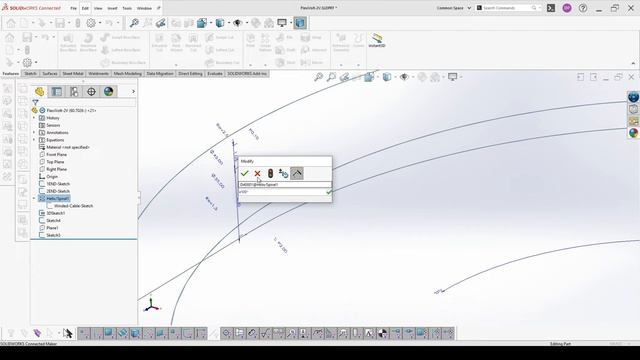Open the File menu
This screenshot has height=360, width=640.
[x=73, y=8]
